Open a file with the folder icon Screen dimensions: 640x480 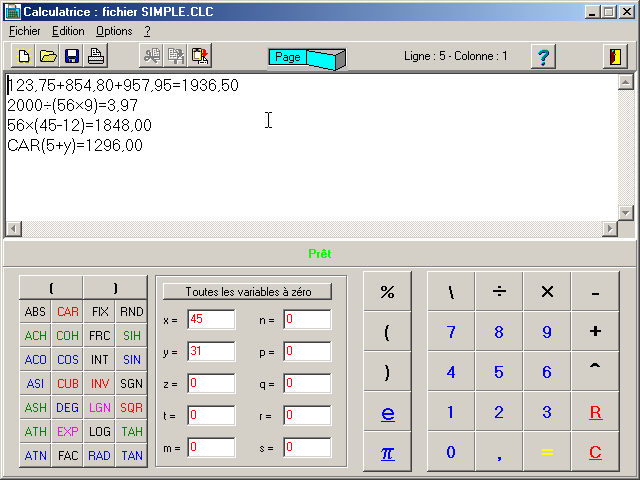[47, 56]
